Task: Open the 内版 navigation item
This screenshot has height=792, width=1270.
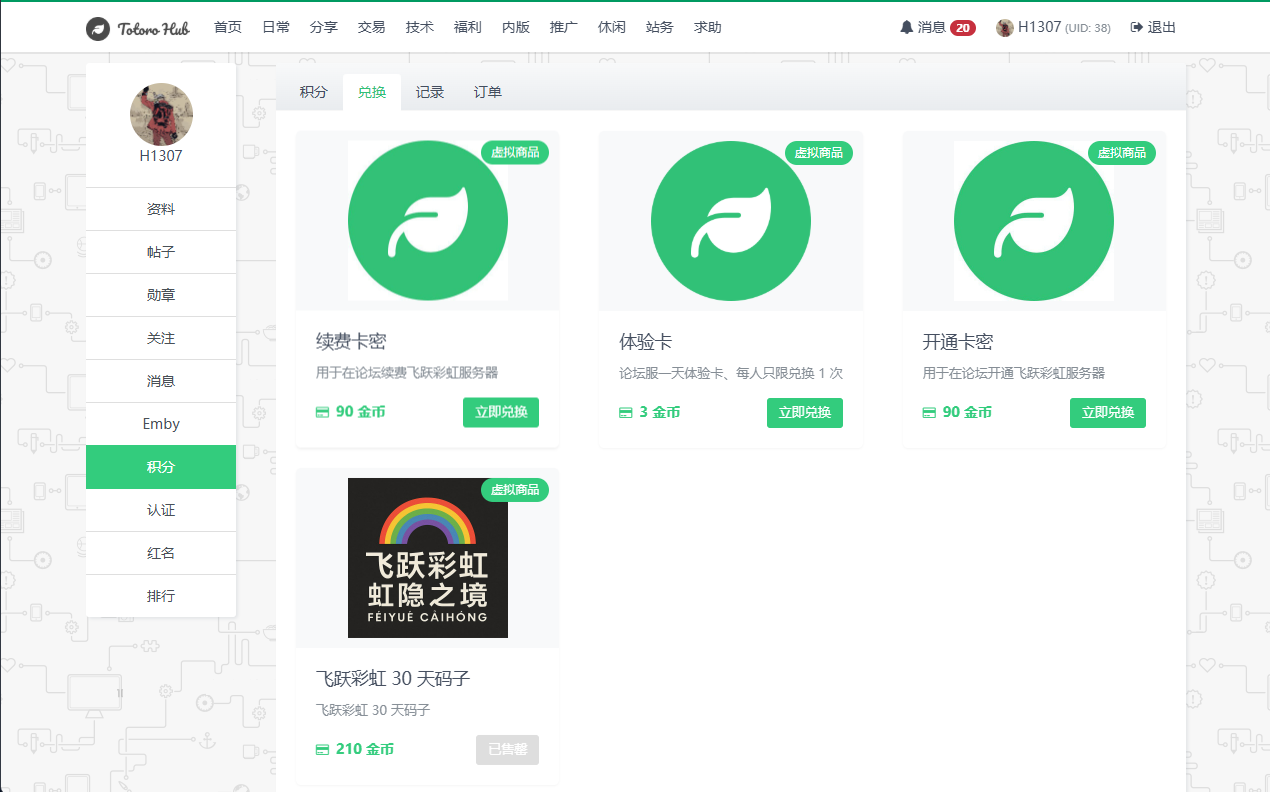Action: tap(516, 28)
